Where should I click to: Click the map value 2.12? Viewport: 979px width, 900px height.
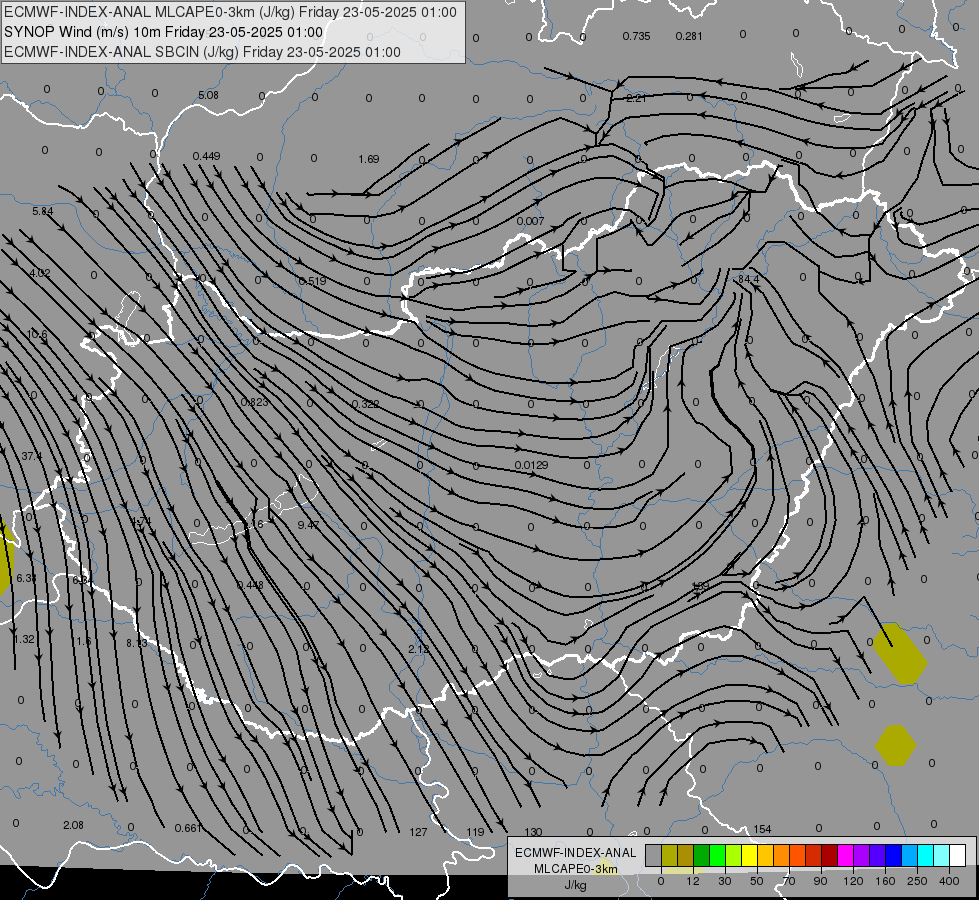(418, 650)
